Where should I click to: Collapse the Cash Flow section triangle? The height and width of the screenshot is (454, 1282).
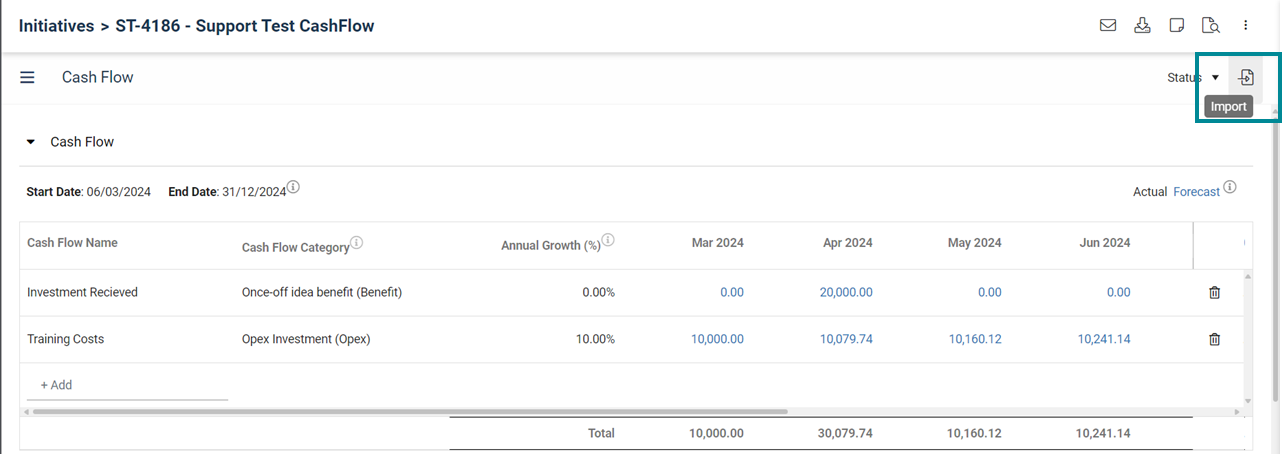(31, 142)
